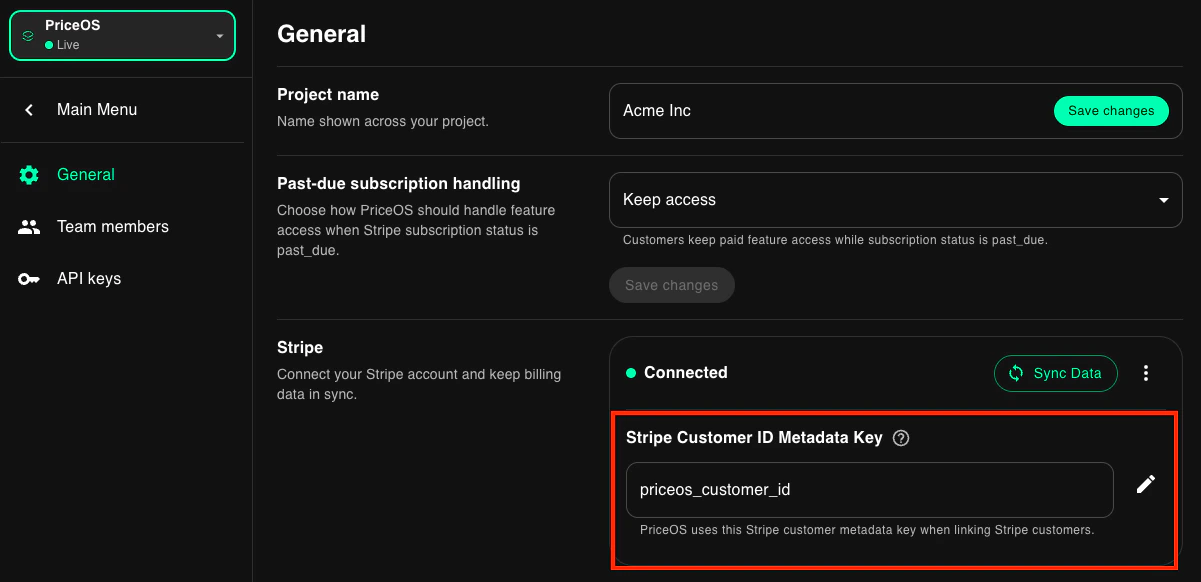Click the Team members people icon
The height and width of the screenshot is (582, 1201).
pos(29,227)
